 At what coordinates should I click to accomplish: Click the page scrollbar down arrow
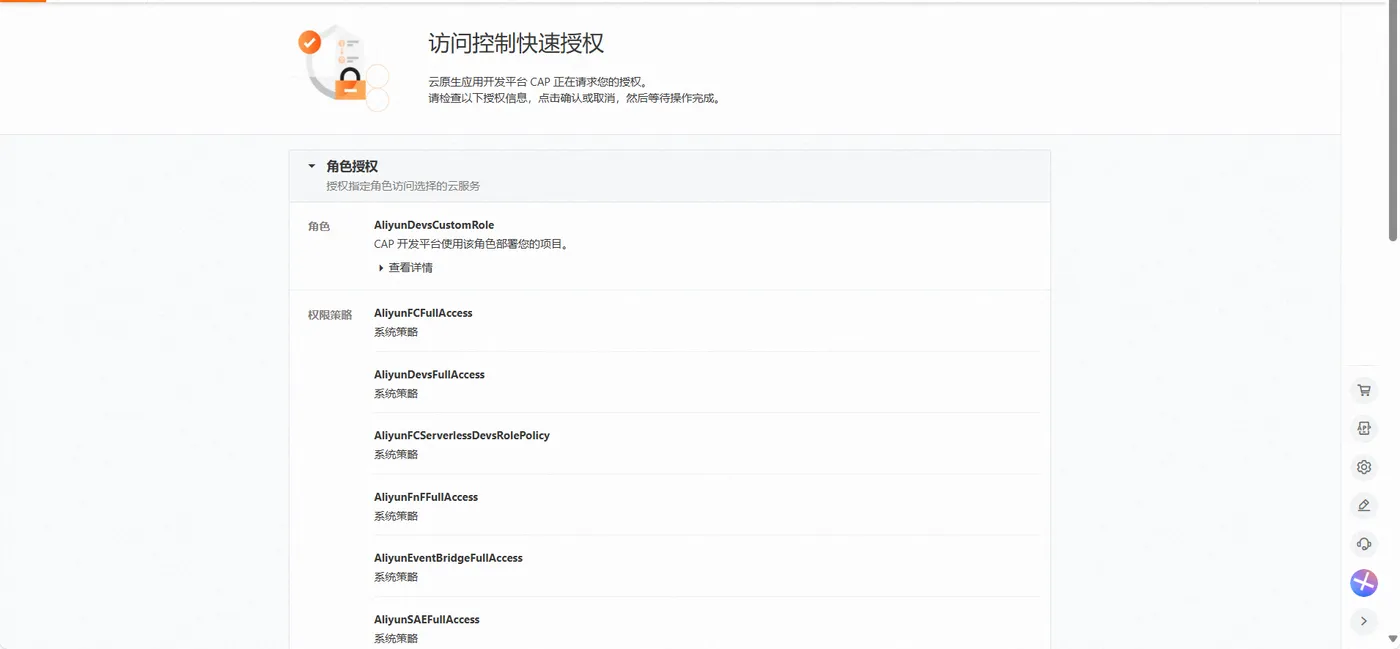1393,639
